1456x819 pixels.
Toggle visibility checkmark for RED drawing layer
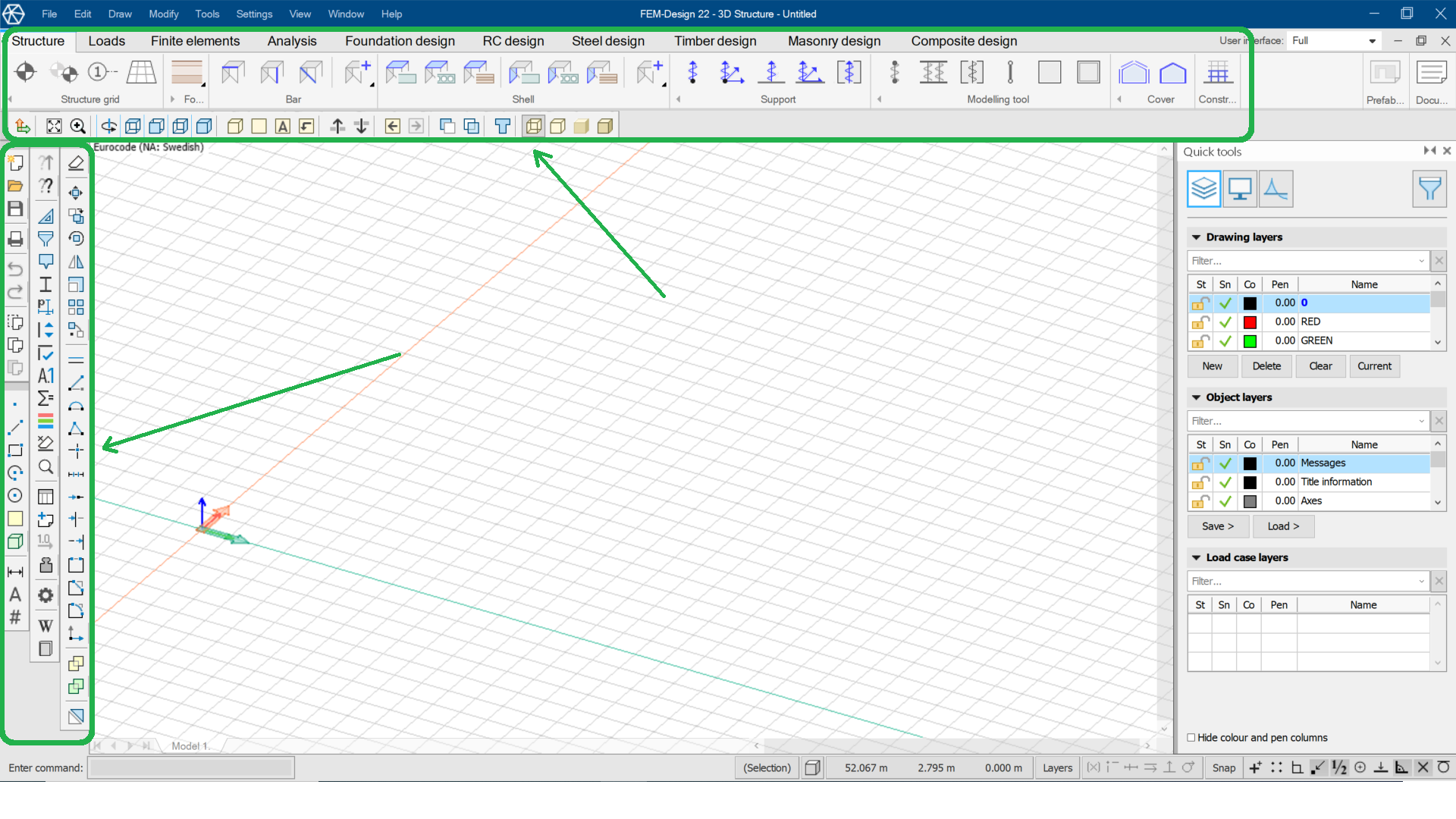click(x=1225, y=322)
